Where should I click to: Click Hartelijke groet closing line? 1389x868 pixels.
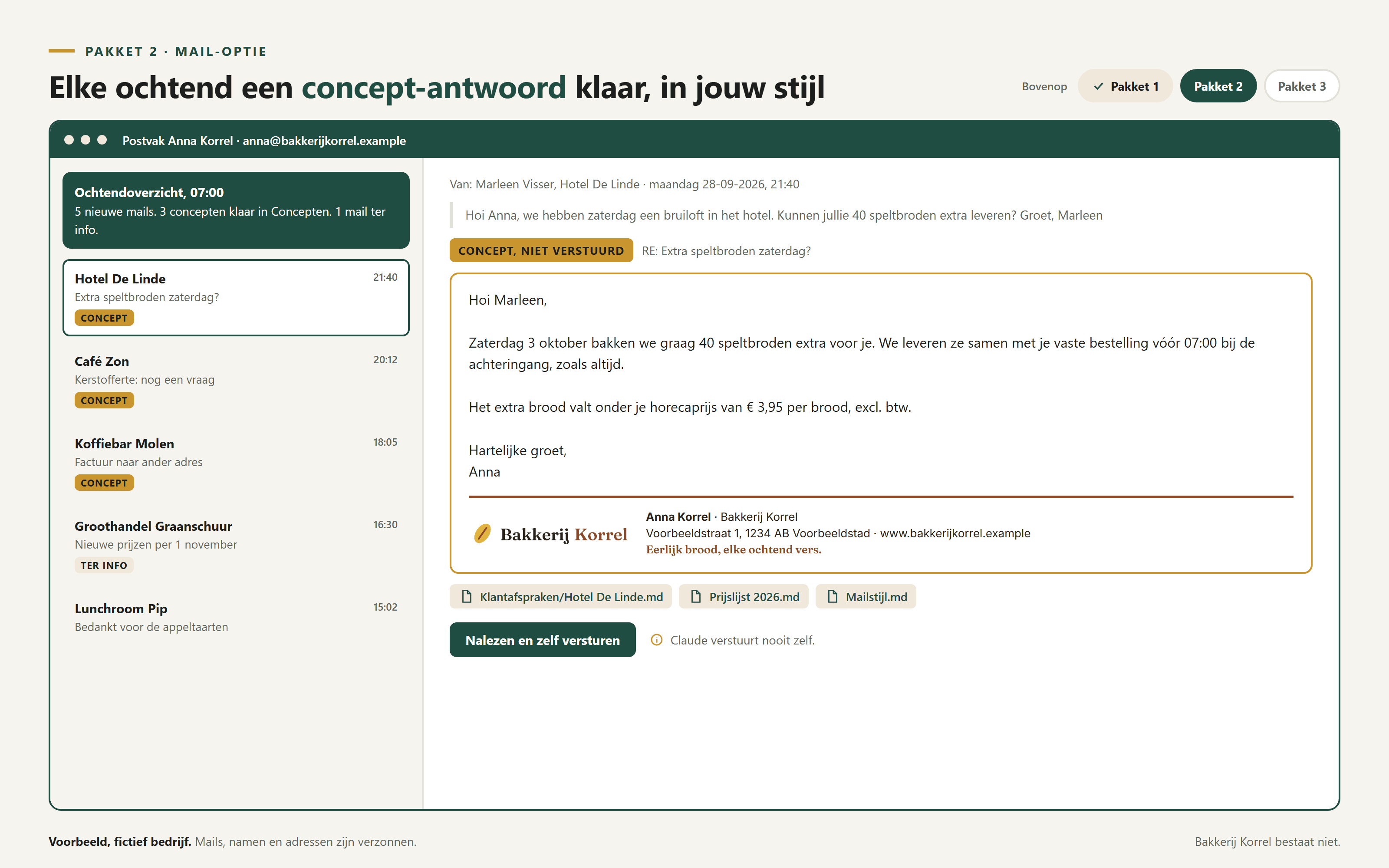coord(517,450)
